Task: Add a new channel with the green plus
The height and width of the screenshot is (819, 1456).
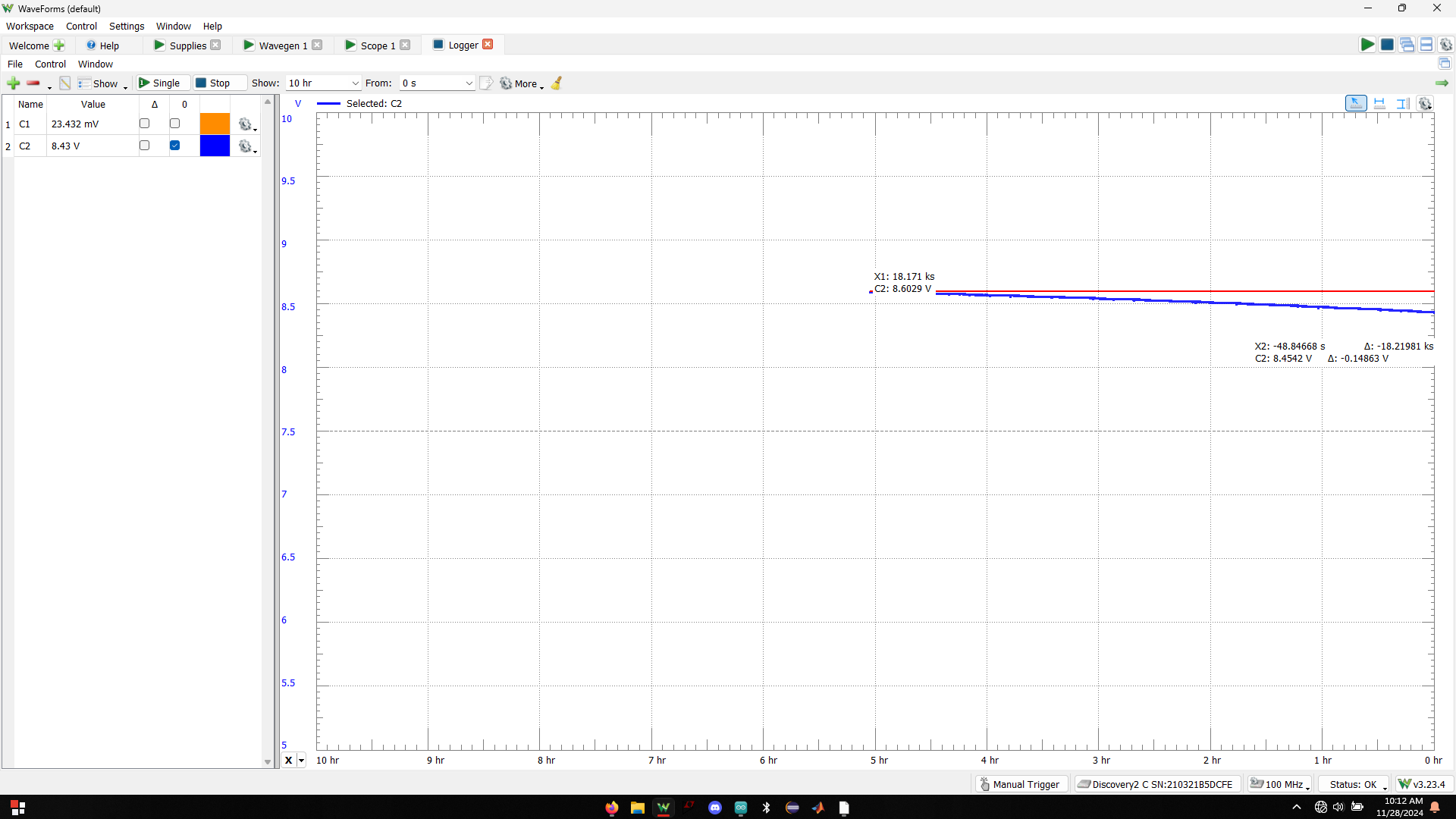Action: click(x=13, y=83)
